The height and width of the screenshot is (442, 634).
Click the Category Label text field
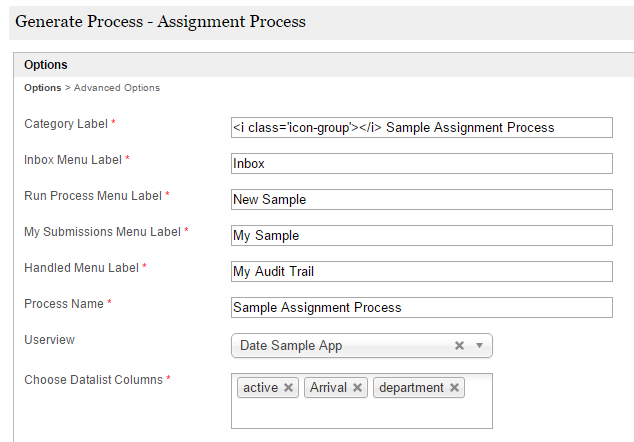421,127
